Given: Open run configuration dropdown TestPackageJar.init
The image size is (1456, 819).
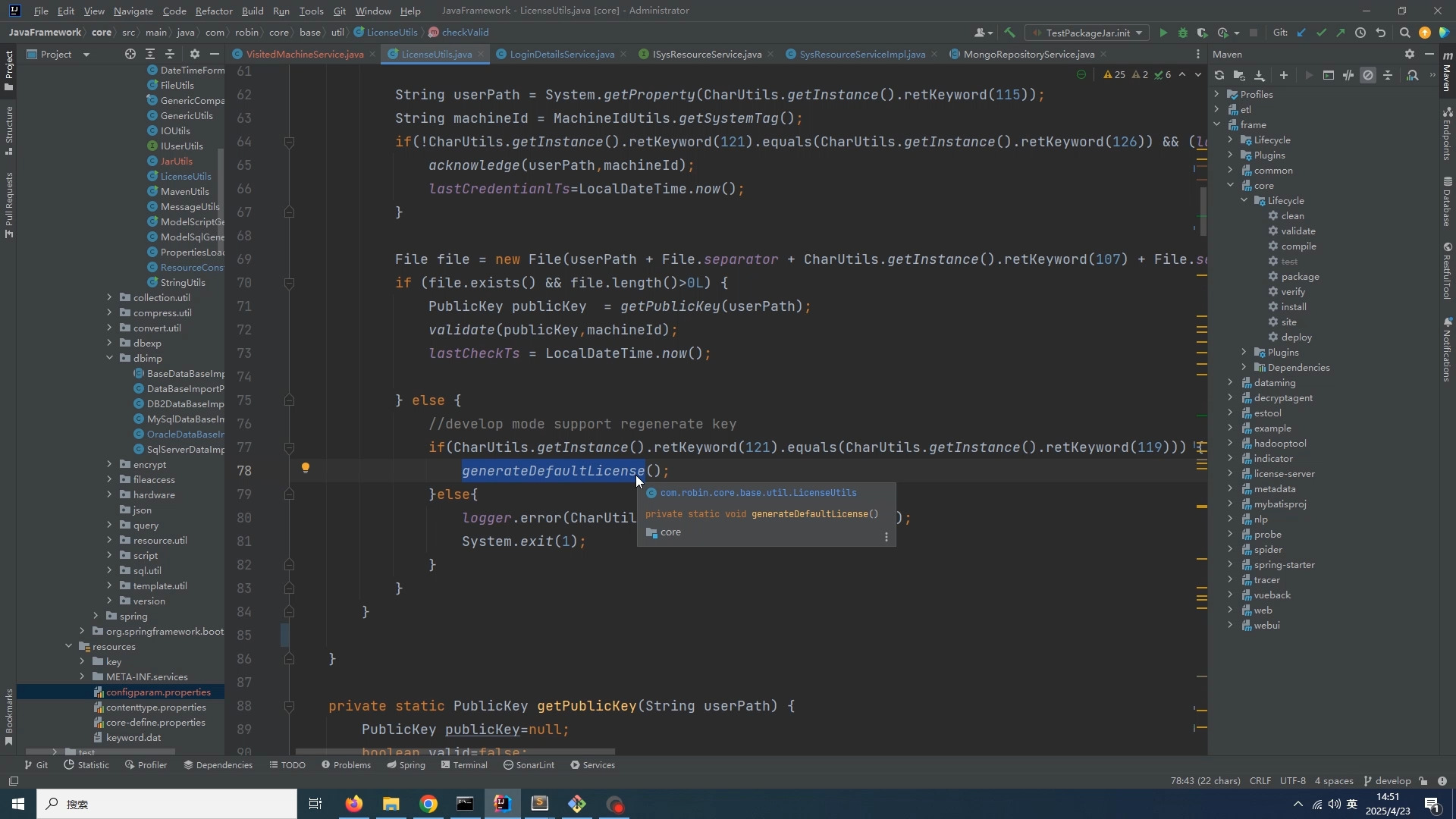Looking at the screenshot, I should pyautogui.click(x=1087, y=33).
